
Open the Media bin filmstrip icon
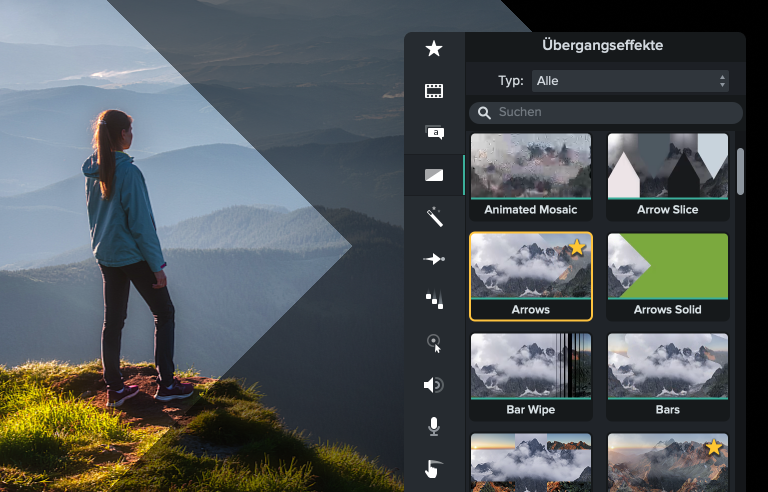[x=434, y=91]
